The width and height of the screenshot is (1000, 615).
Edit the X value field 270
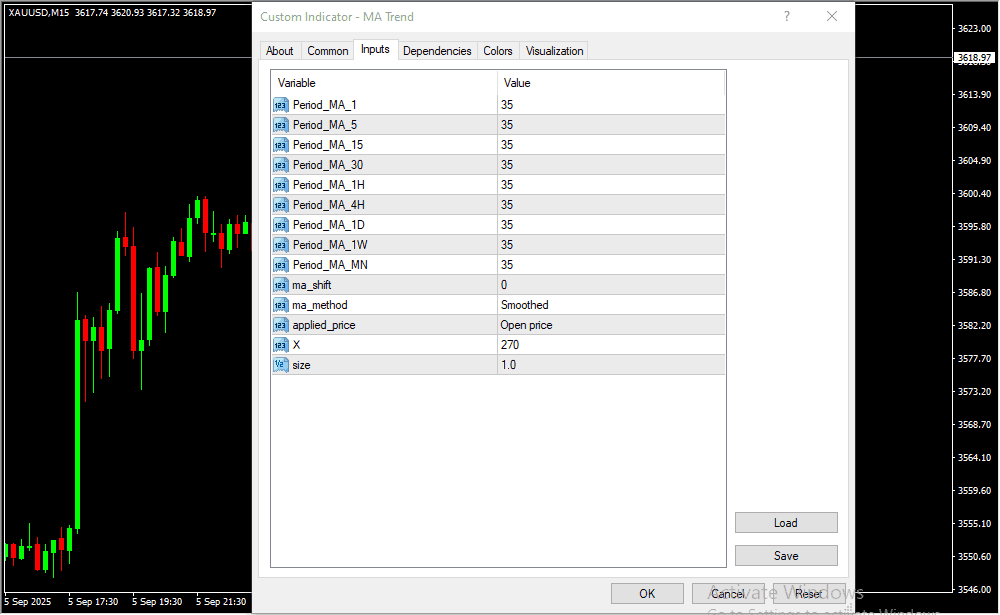click(611, 345)
